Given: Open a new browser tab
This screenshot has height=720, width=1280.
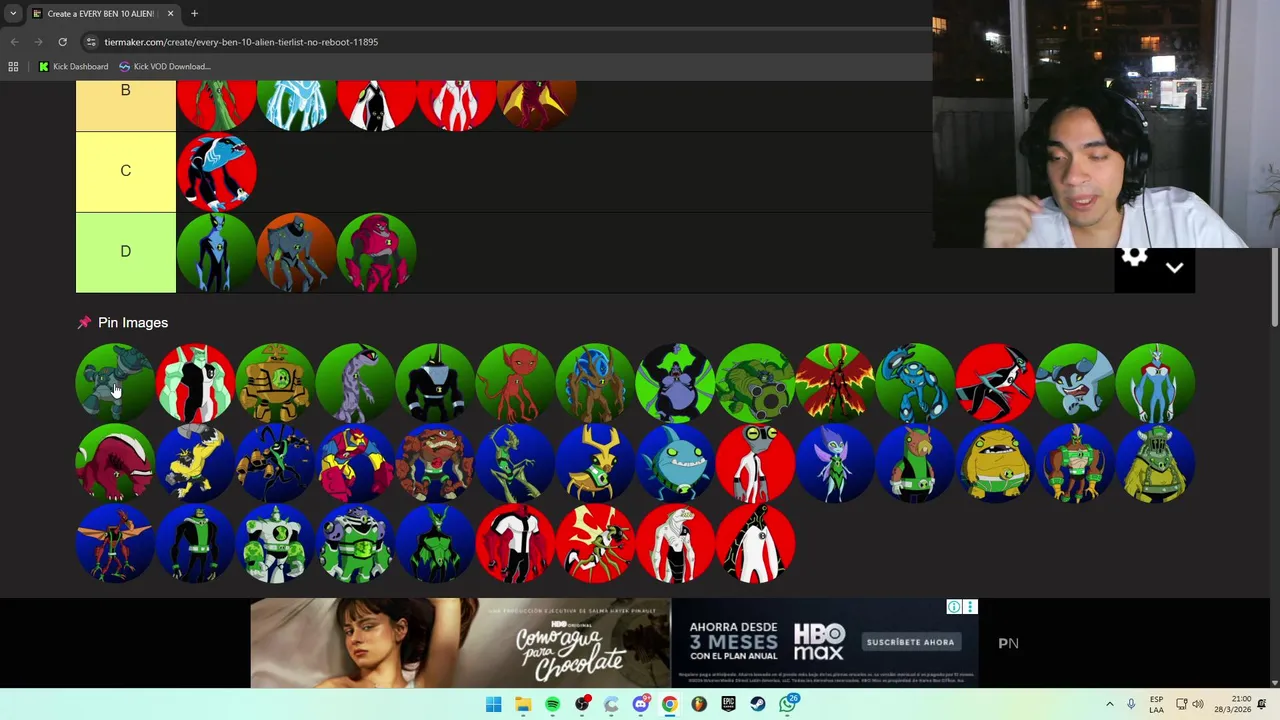Looking at the screenshot, I should (x=194, y=13).
